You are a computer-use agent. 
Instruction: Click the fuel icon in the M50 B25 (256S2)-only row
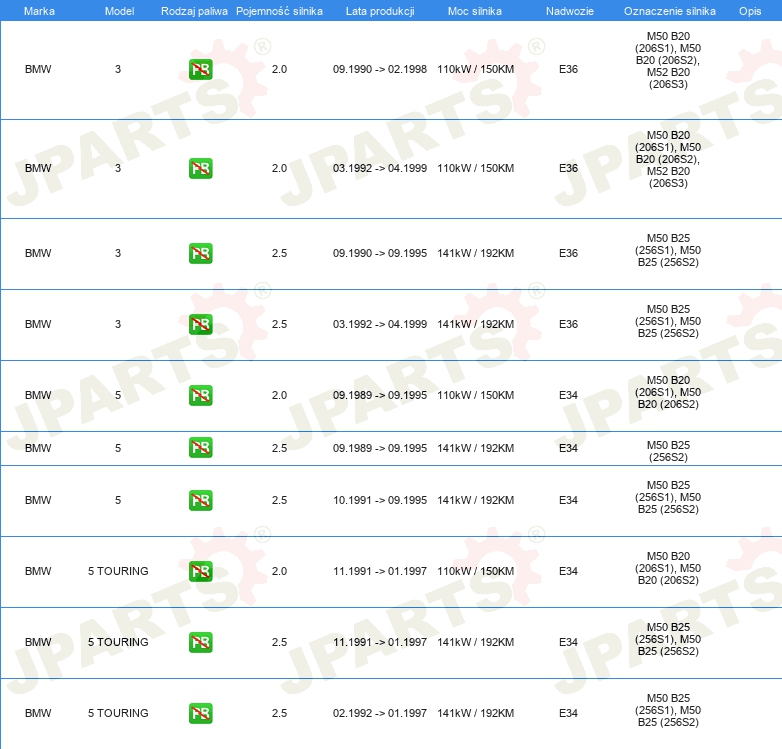(200, 447)
